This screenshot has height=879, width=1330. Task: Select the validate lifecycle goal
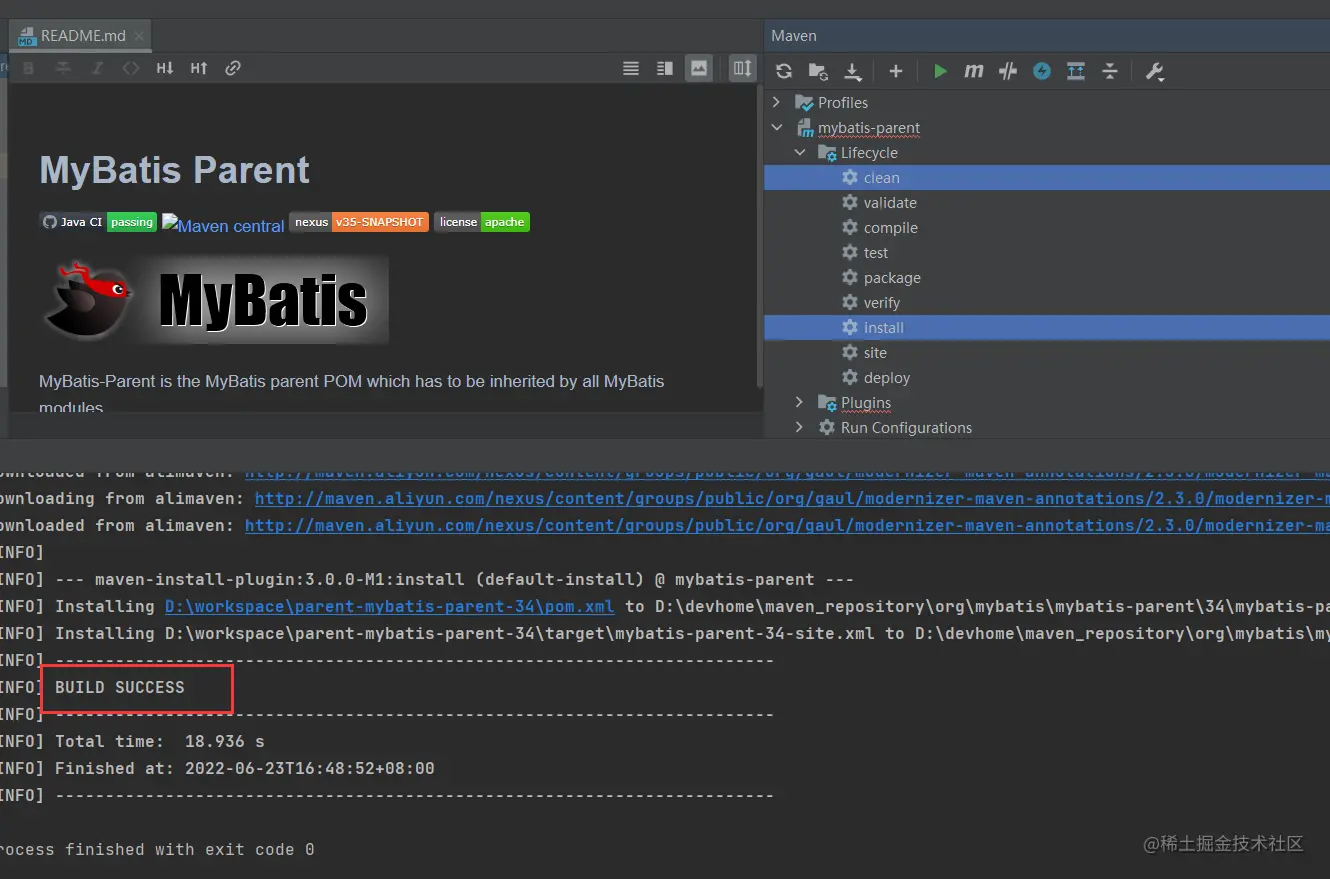pyautogui.click(x=1047, y=202)
